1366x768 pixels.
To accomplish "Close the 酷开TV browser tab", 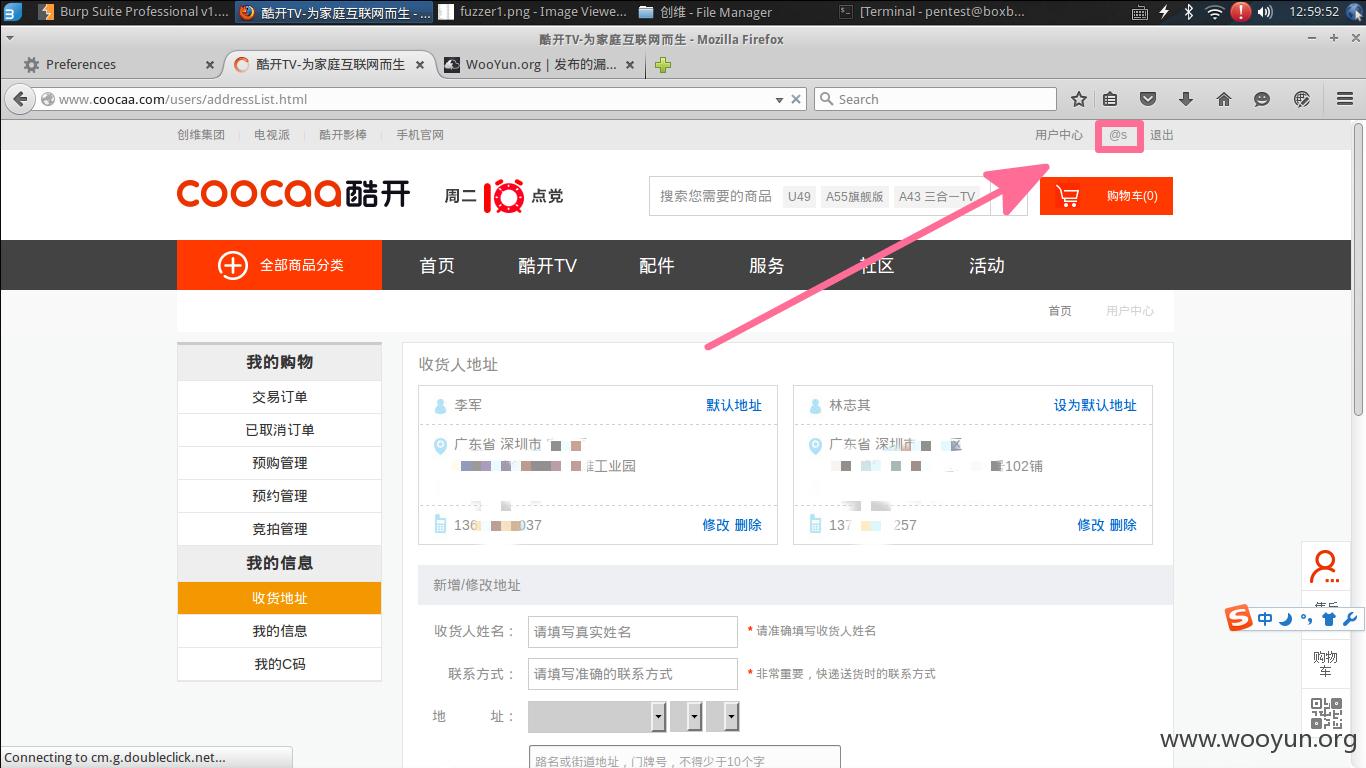I will point(420,65).
